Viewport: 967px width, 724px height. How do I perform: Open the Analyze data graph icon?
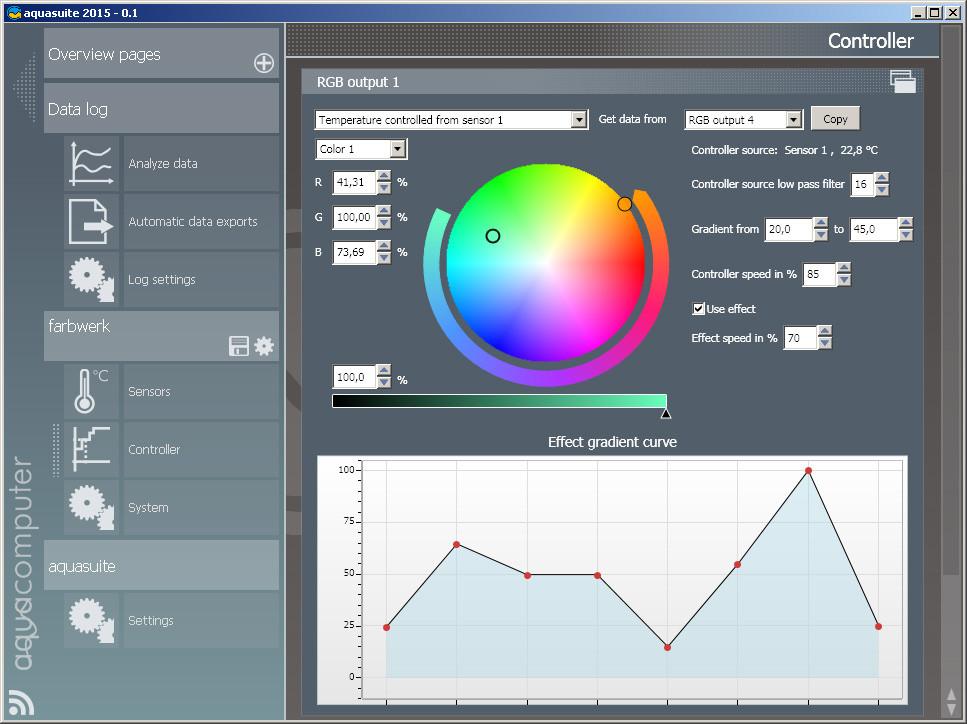coord(91,164)
